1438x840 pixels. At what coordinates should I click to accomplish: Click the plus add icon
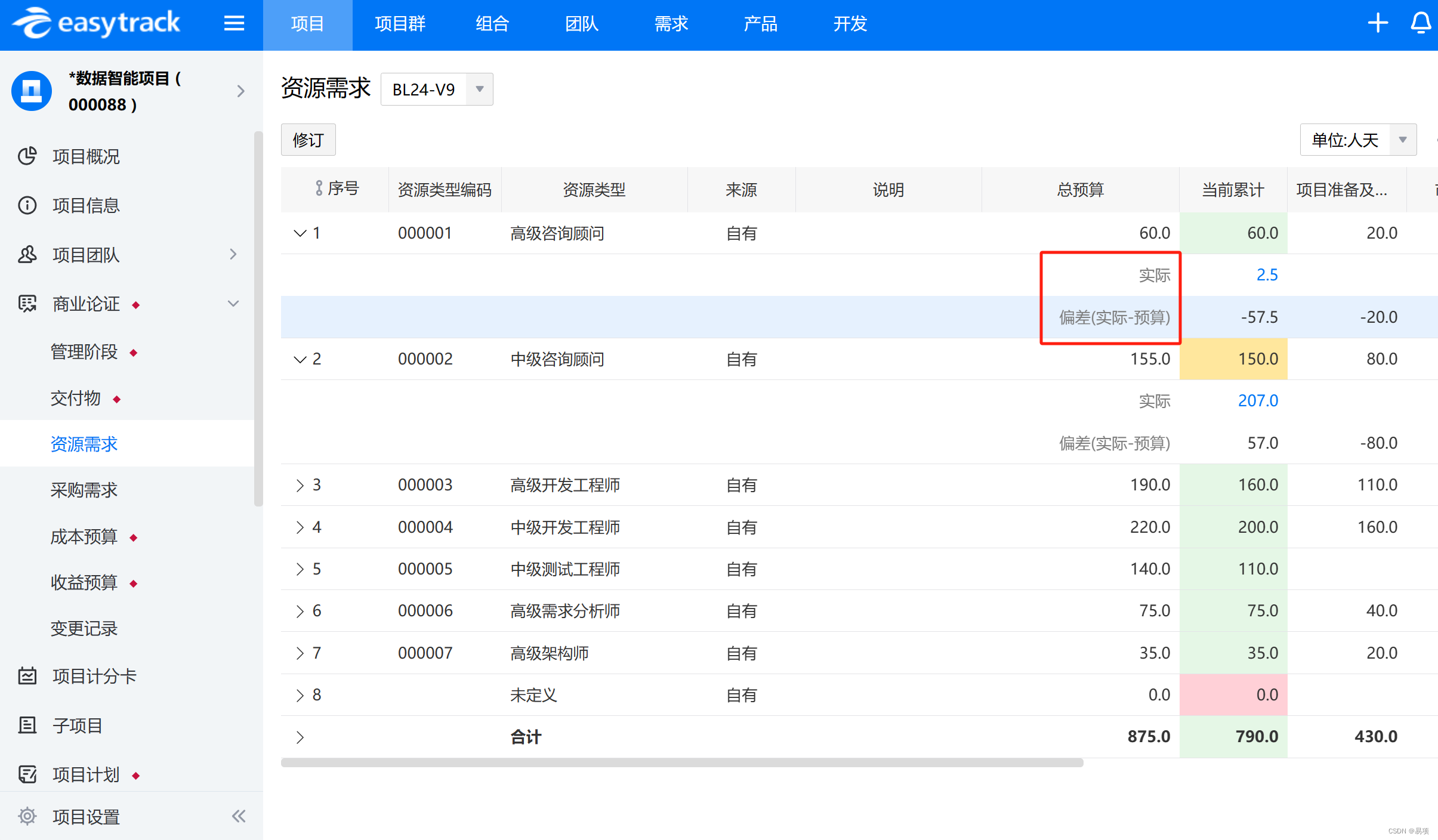coord(1378,24)
